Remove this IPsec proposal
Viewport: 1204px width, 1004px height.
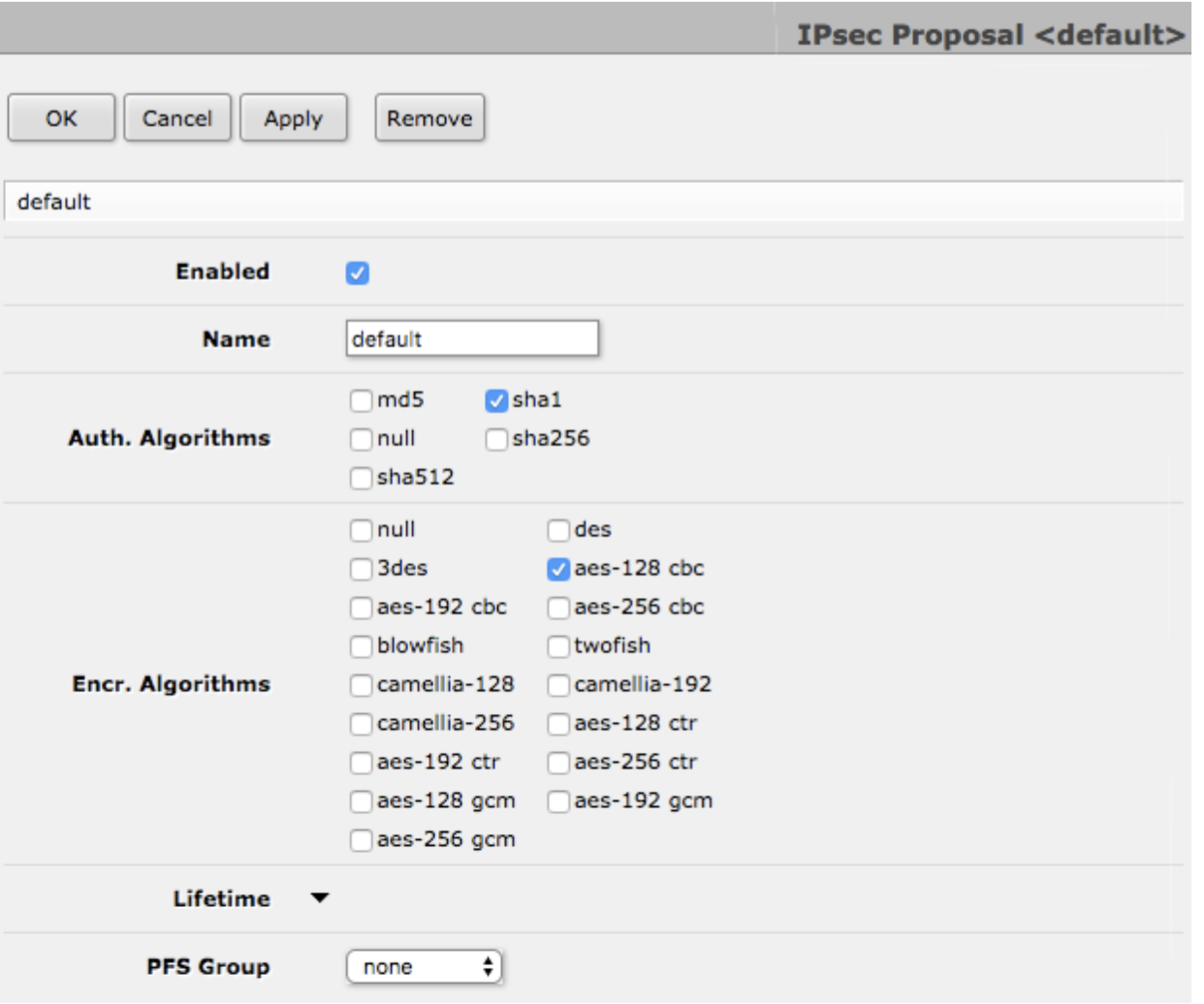pos(430,116)
